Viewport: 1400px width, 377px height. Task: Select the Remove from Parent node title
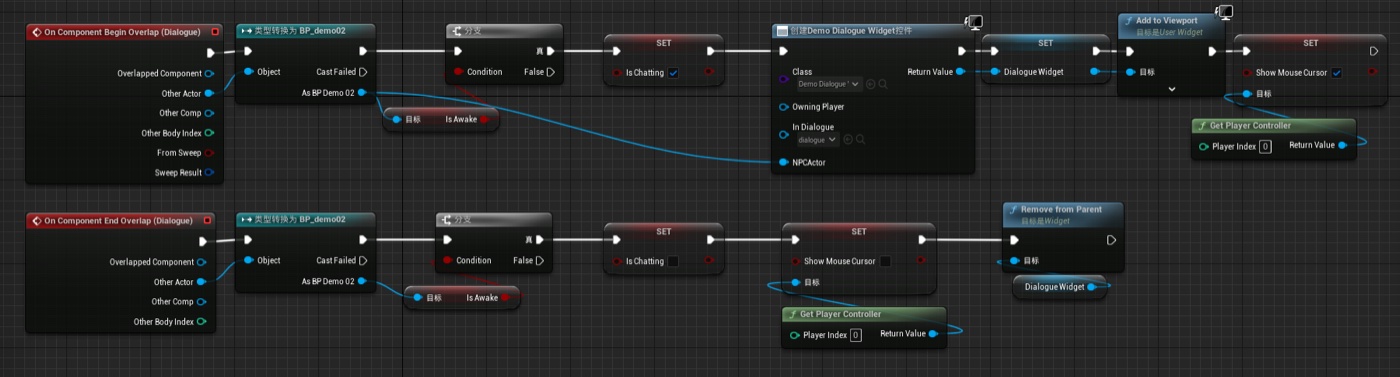tap(1061, 210)
